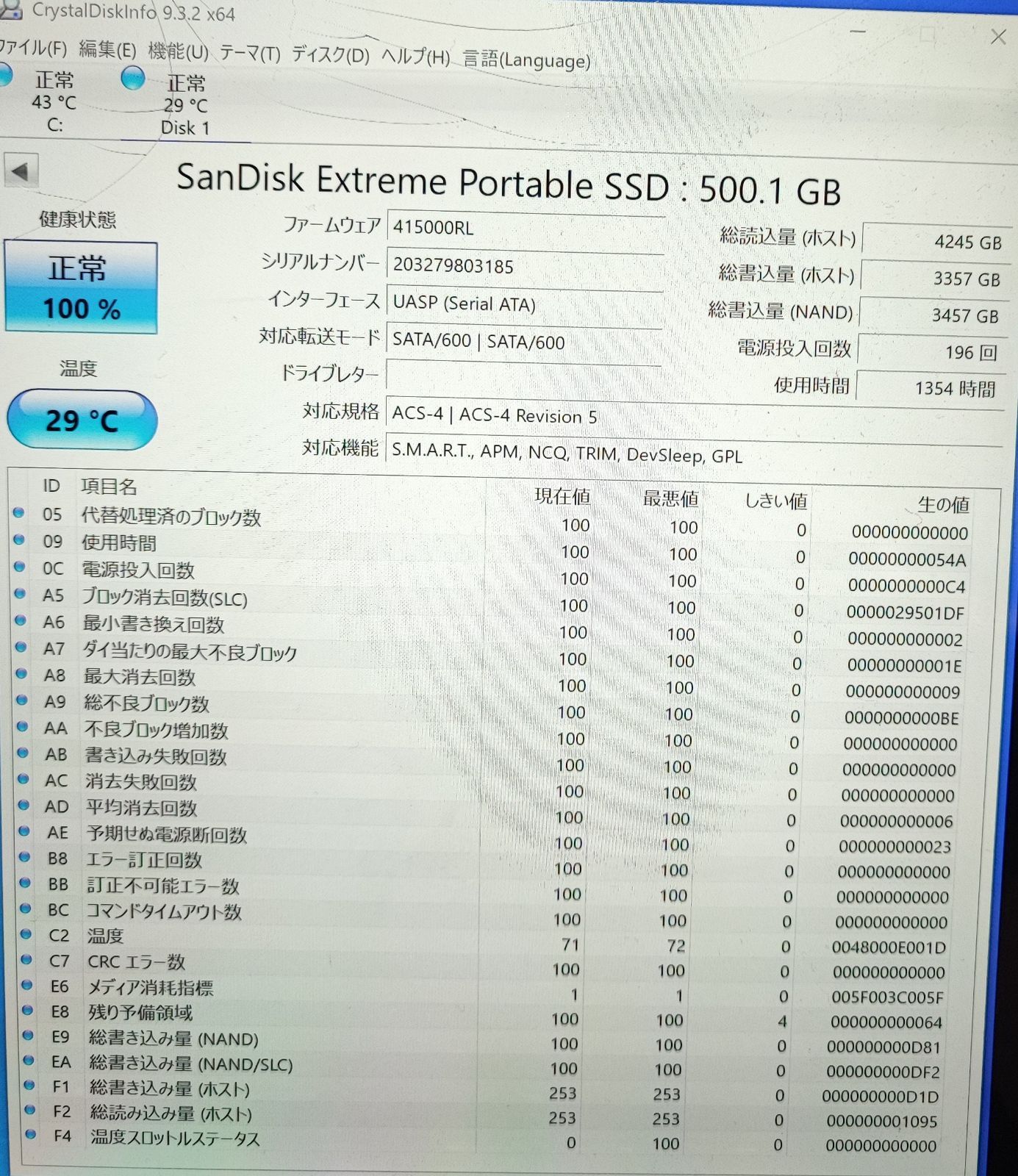Screen dimensions: 1018x1176
Task: Click status dot of row E8 残り予備領域
Action: 27,1010
